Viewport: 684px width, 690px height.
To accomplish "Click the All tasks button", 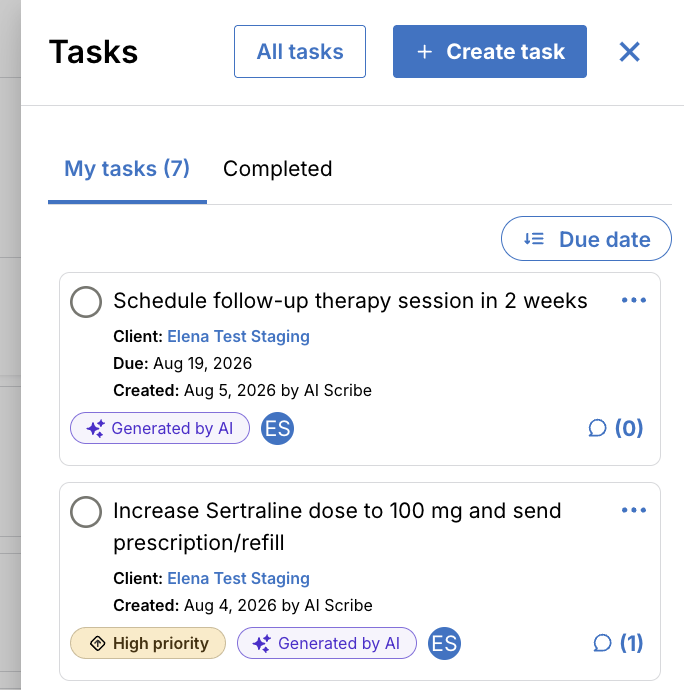I will 300,51.
